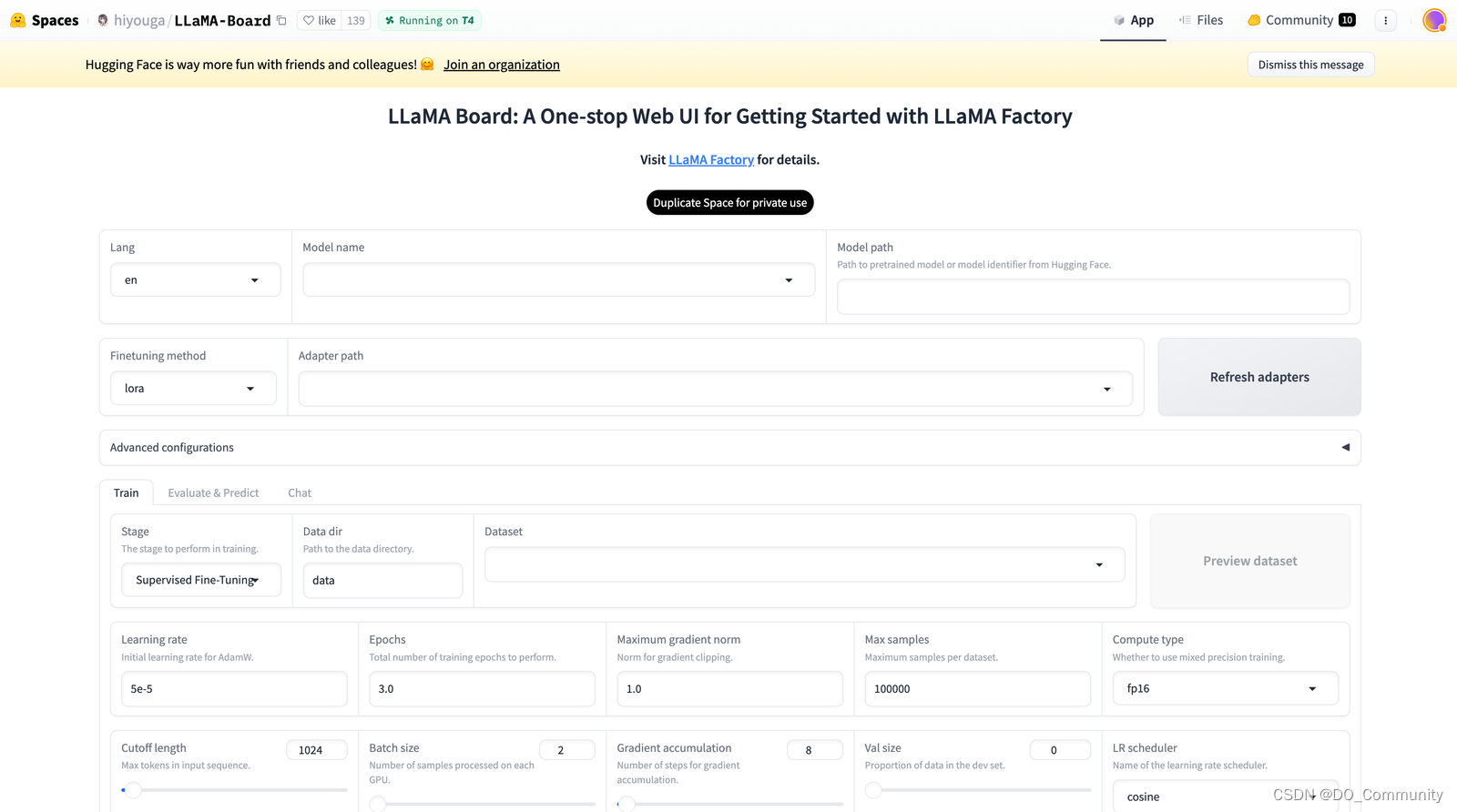
Task: Open the Files tab
Action: pos(1200,20)
